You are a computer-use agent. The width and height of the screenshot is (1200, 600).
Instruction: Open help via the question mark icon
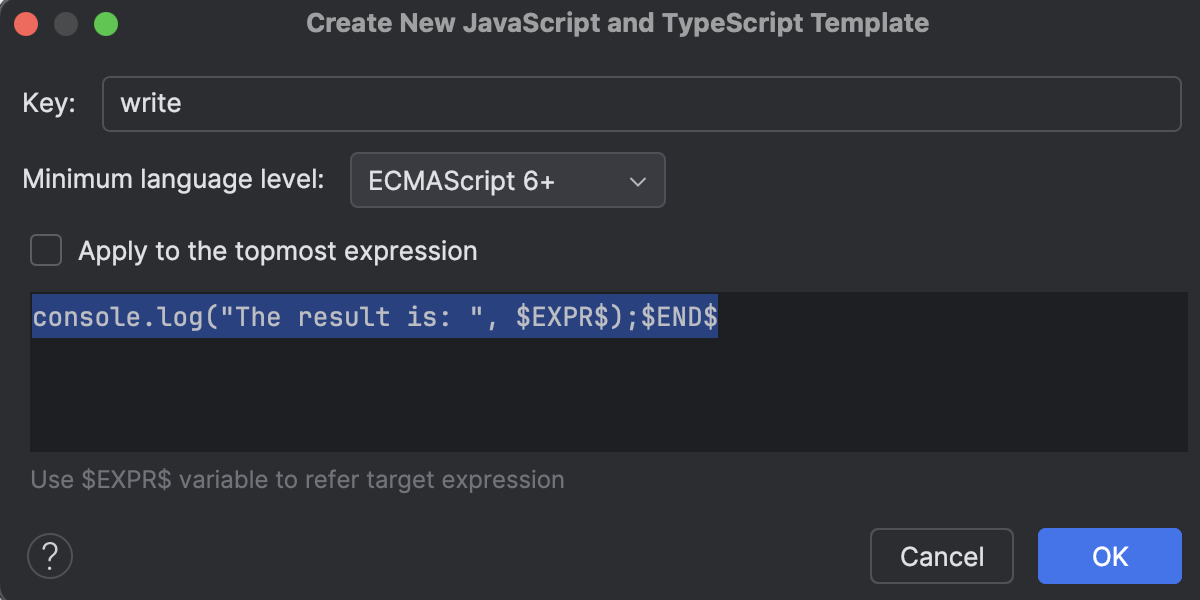coord(50,556)
